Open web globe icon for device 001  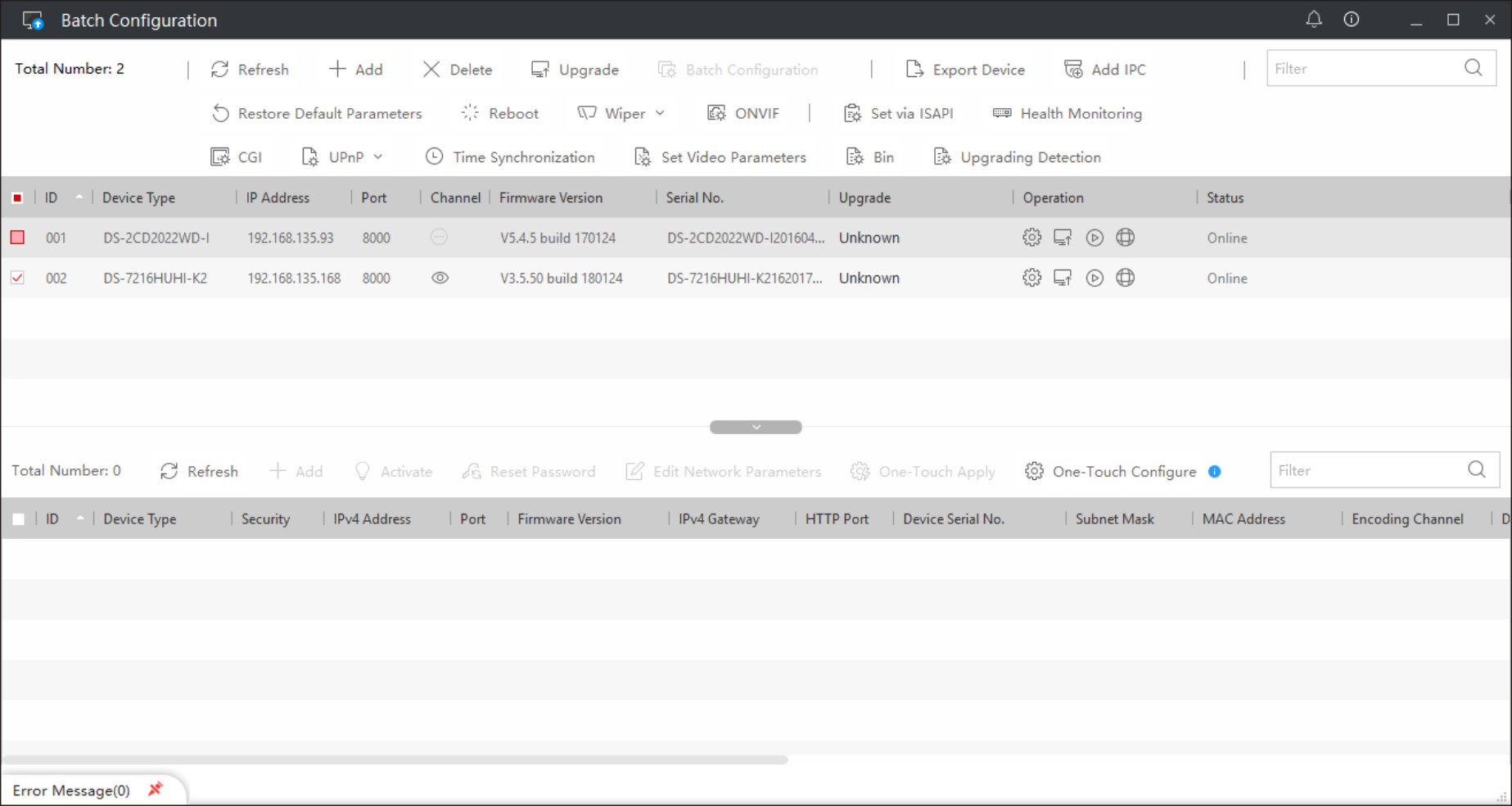tap(1126, 238)
